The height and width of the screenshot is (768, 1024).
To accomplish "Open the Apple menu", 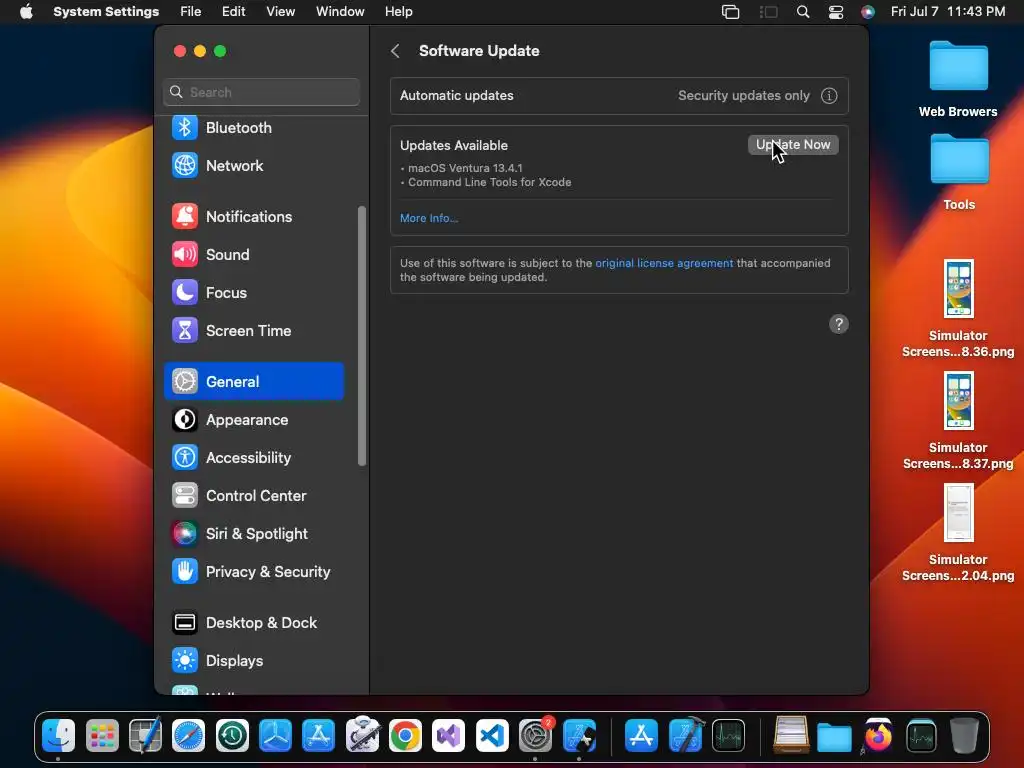I will pos(26,12).
